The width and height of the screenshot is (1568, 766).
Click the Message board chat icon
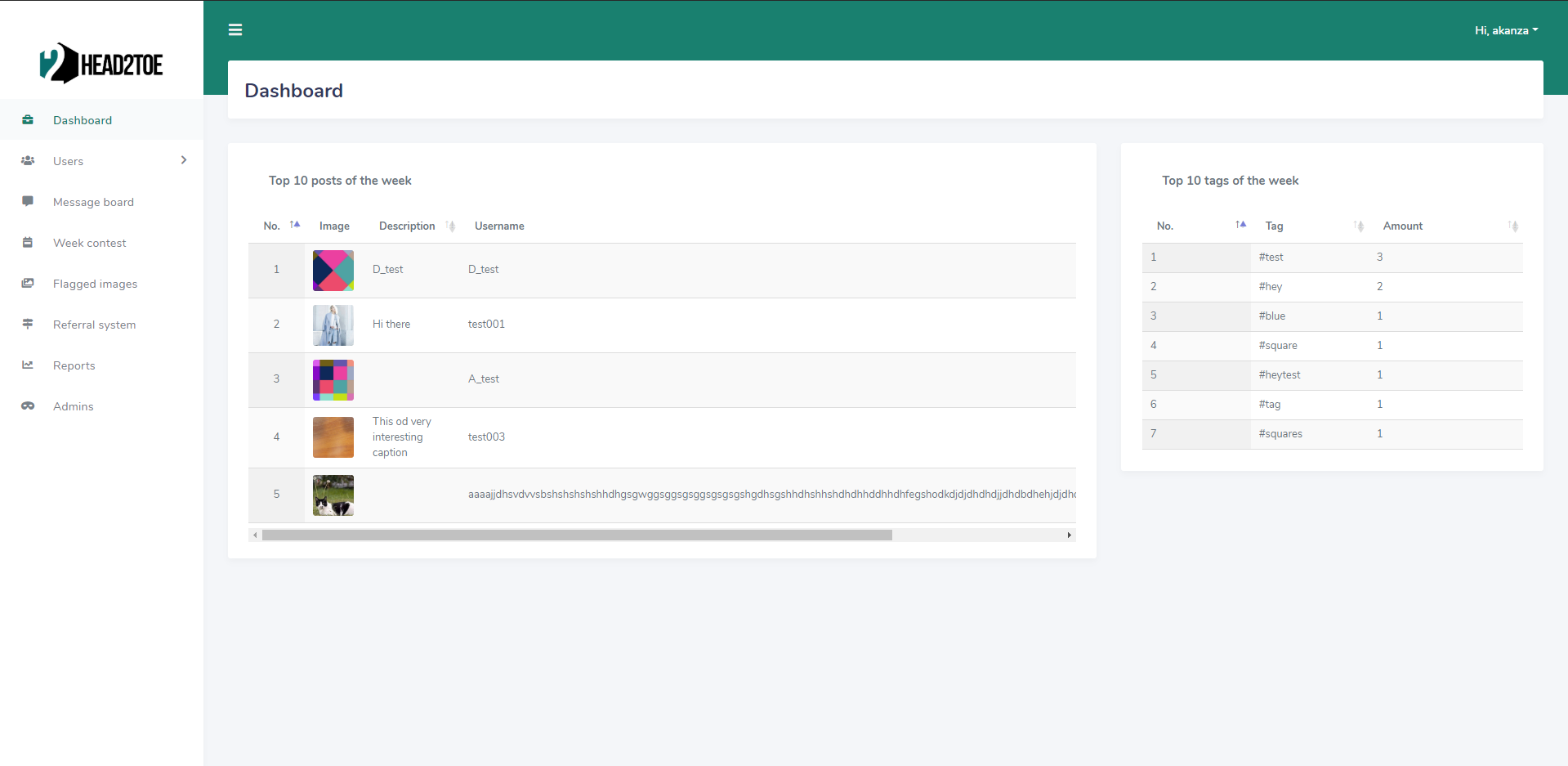(28, 201)
